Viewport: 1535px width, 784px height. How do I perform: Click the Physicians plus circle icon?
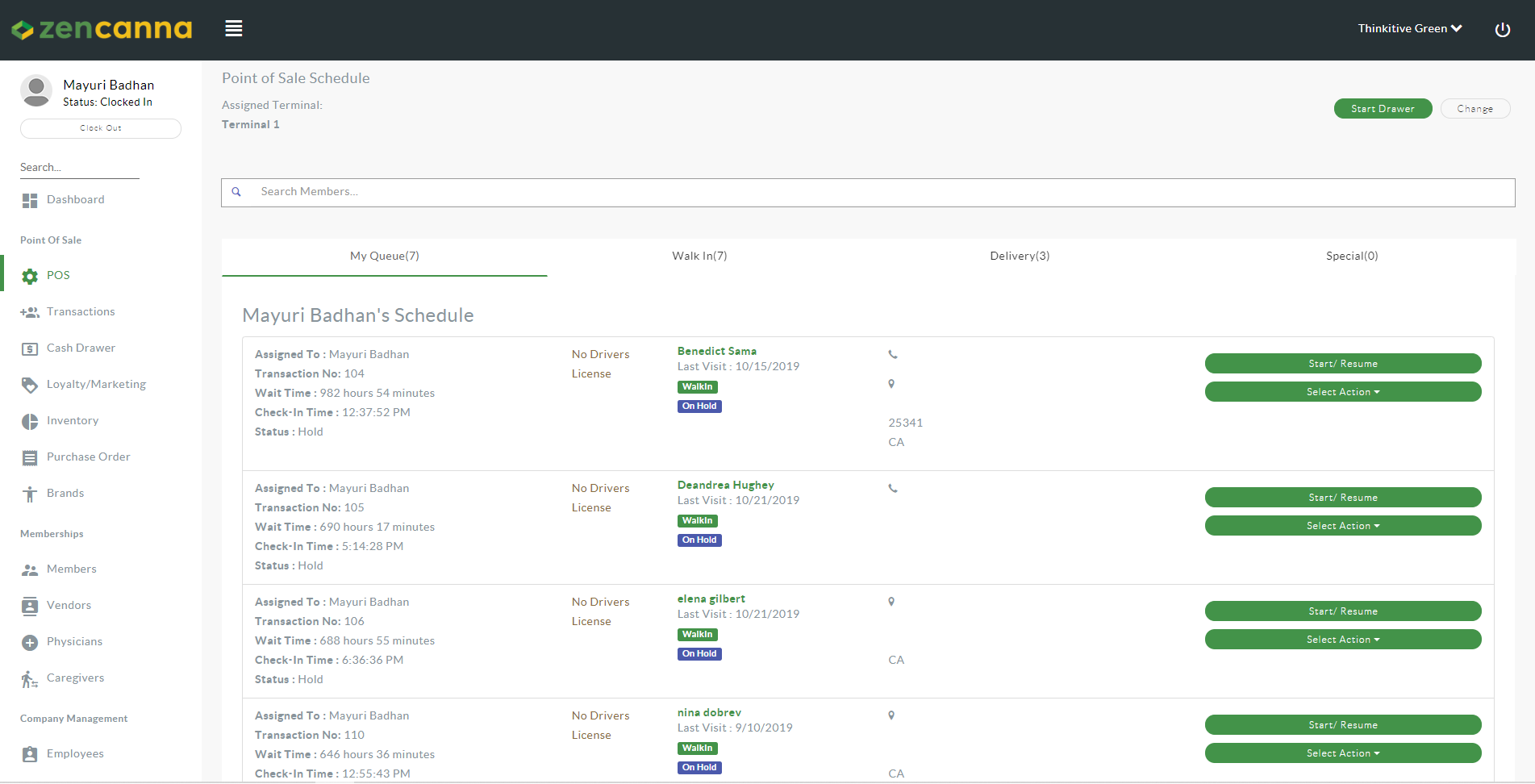click(x=30, y=643)
